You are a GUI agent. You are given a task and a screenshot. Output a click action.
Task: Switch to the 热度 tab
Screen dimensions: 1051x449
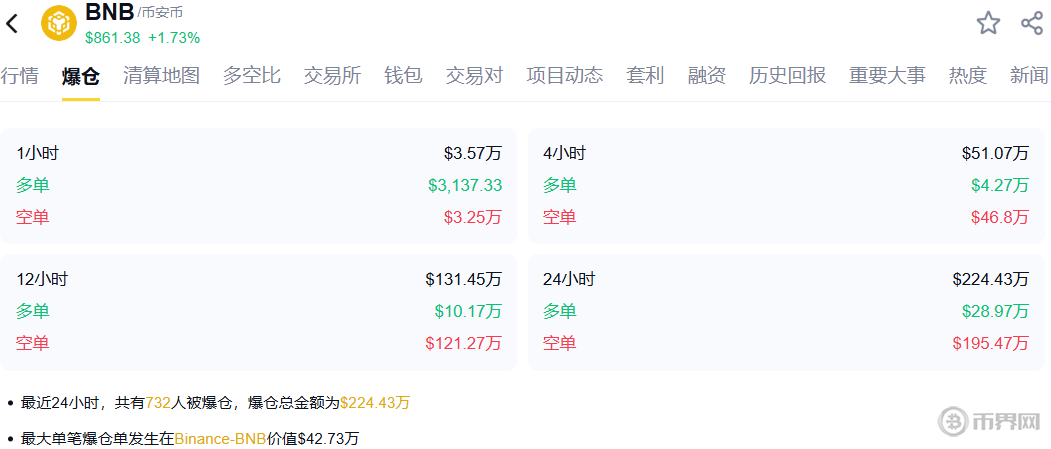967,75
